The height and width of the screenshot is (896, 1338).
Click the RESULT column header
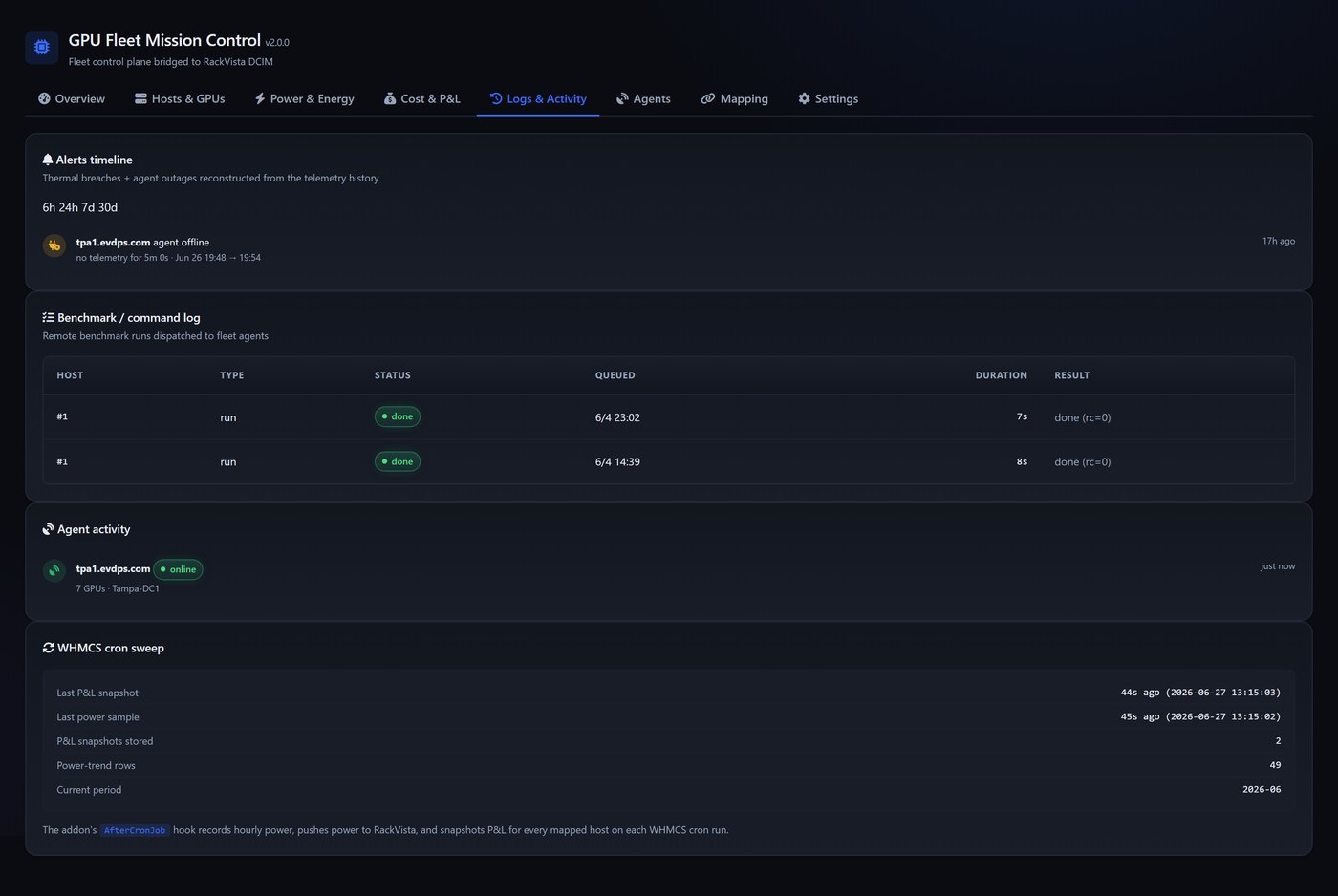pos(1072,375)
